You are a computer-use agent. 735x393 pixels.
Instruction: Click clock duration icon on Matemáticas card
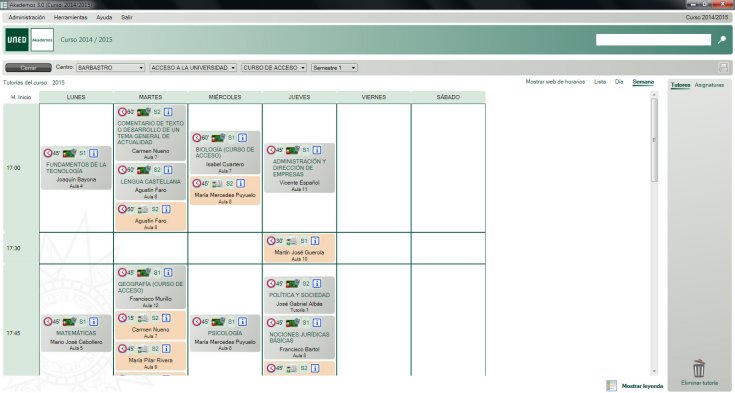(48, 322)
